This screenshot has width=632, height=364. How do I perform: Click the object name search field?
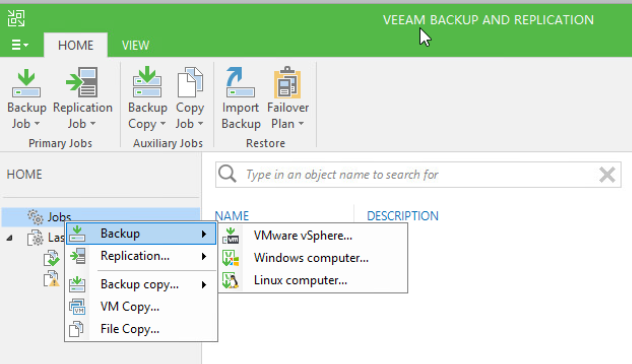tap(418, 175)
